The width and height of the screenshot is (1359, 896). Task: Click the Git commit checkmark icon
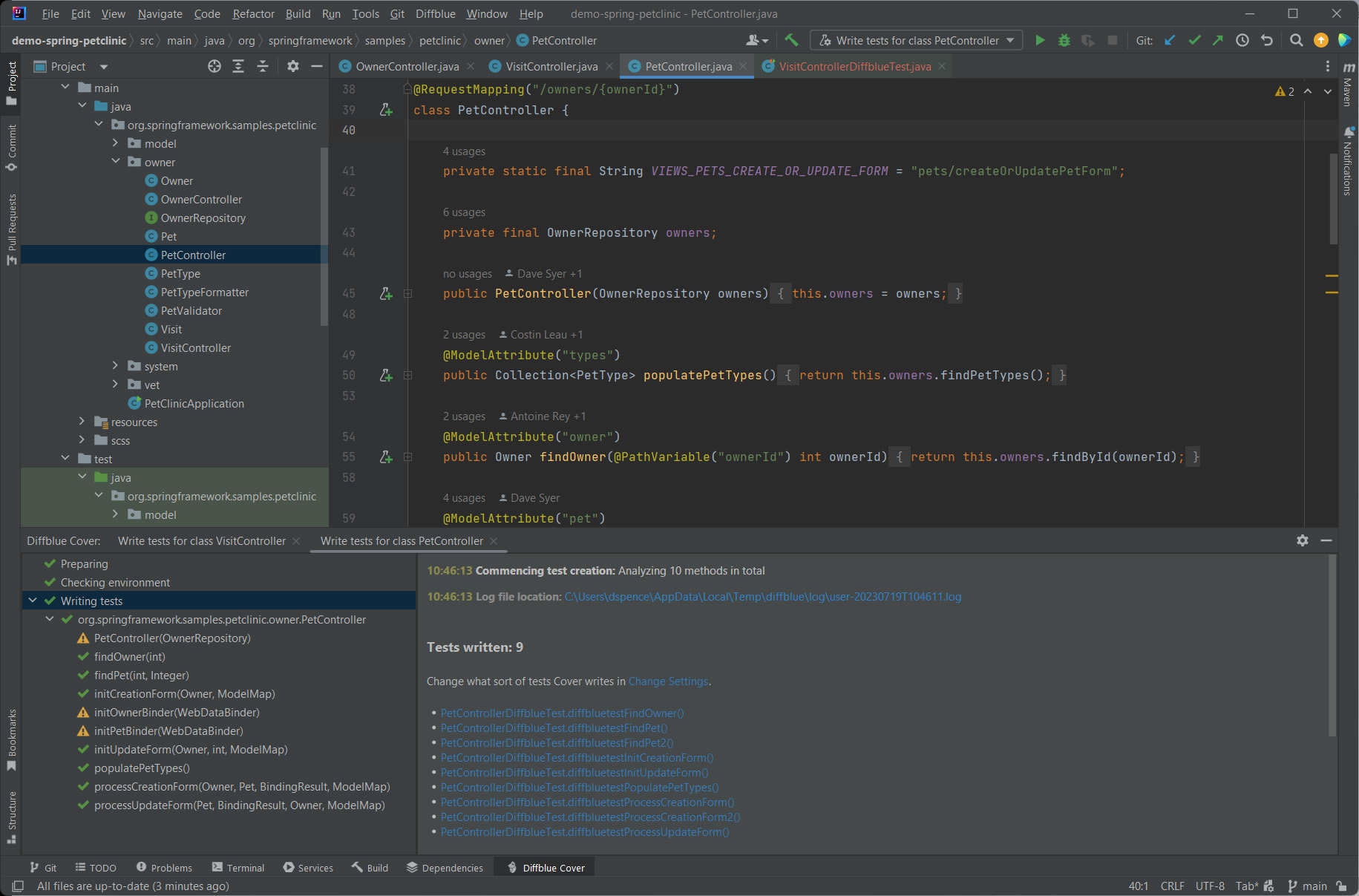[x=1194, y=41]
